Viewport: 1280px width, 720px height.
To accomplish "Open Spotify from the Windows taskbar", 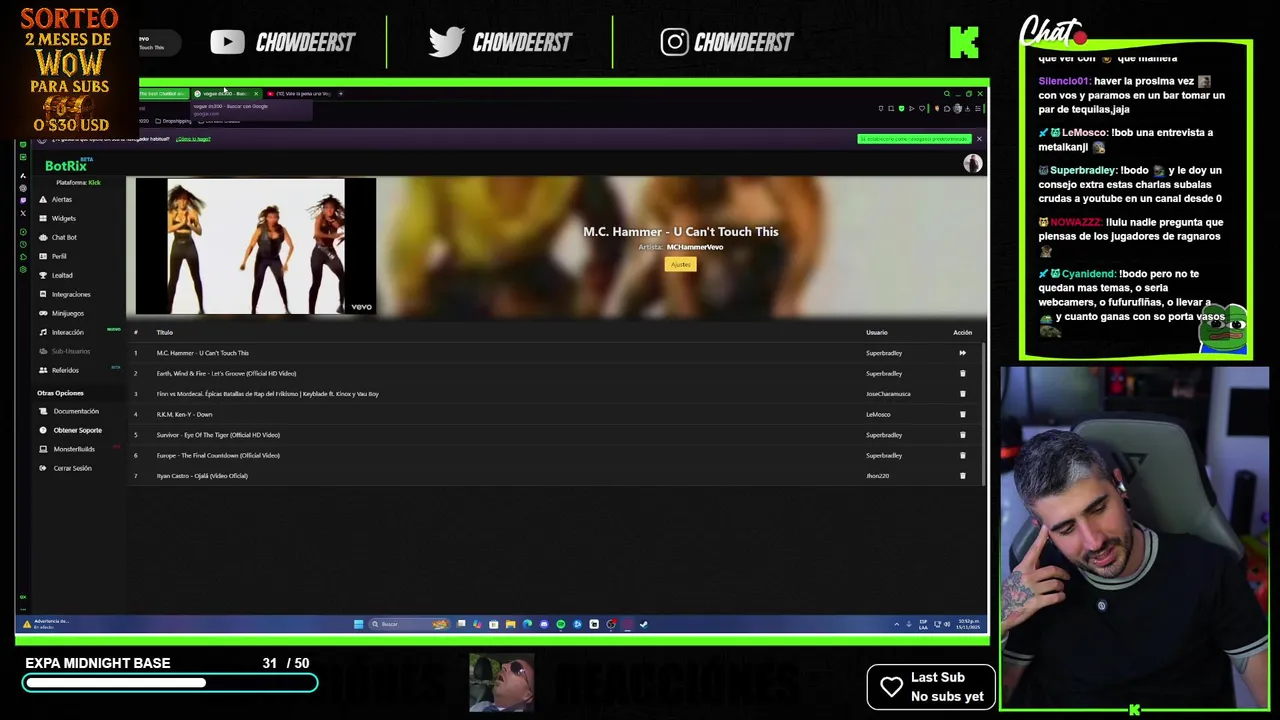I will pos(560,624).
